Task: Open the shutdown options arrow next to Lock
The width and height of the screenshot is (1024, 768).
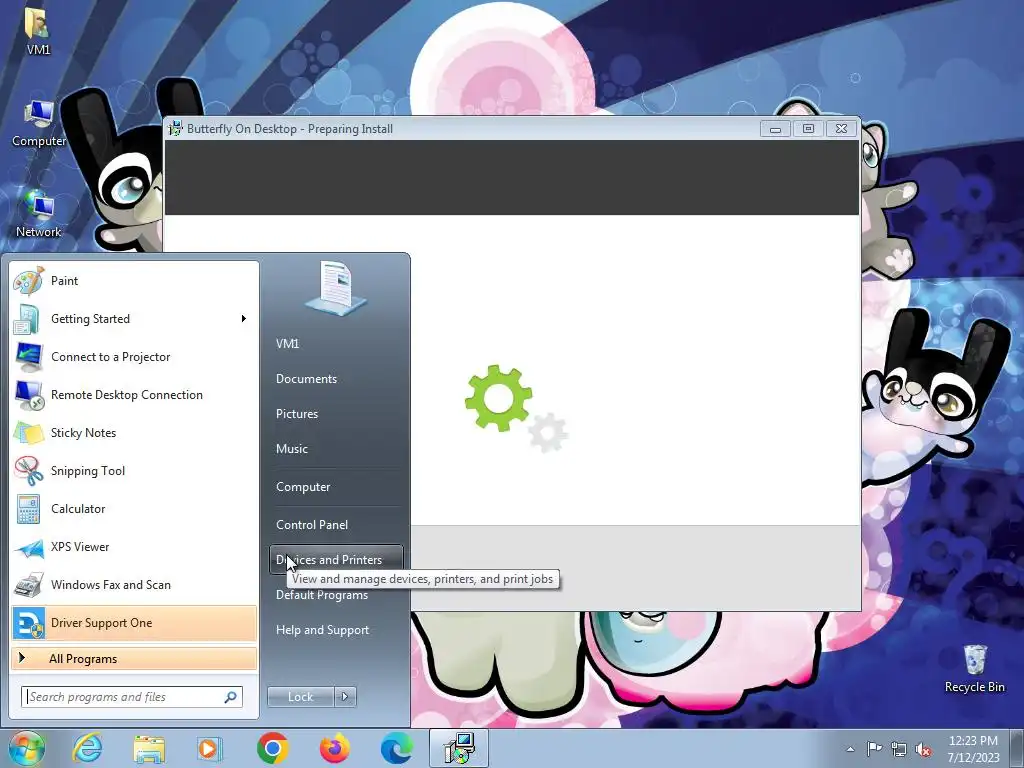Action: click(345, 697)
